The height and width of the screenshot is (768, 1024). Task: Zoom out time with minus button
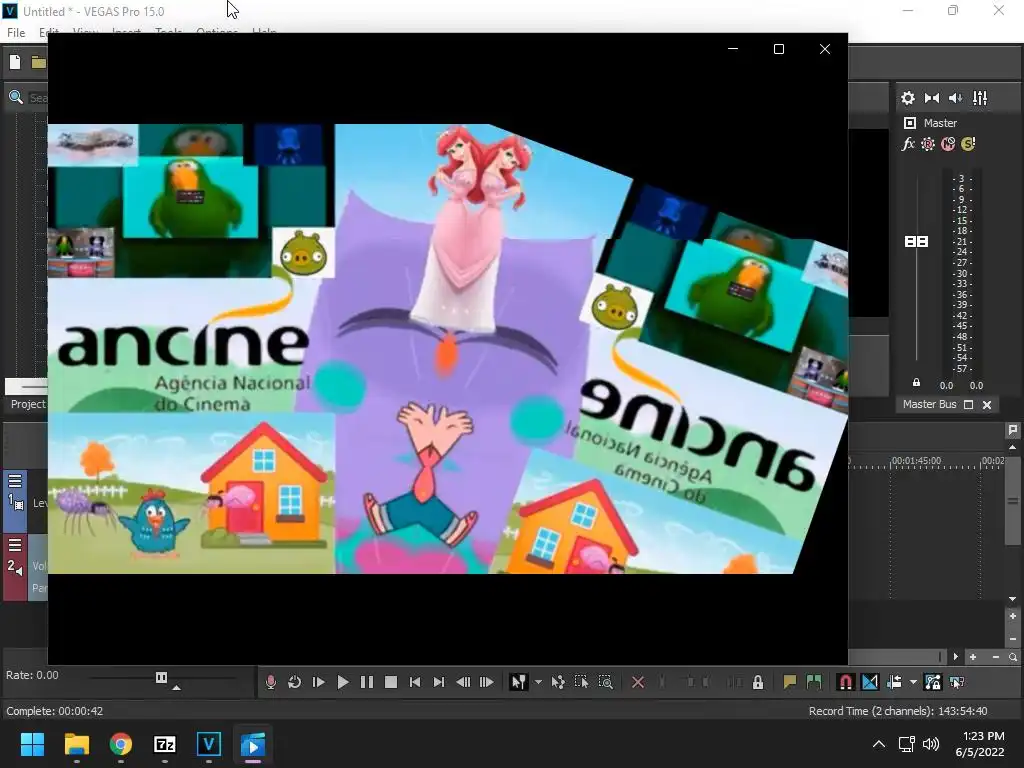click(995, 657)
